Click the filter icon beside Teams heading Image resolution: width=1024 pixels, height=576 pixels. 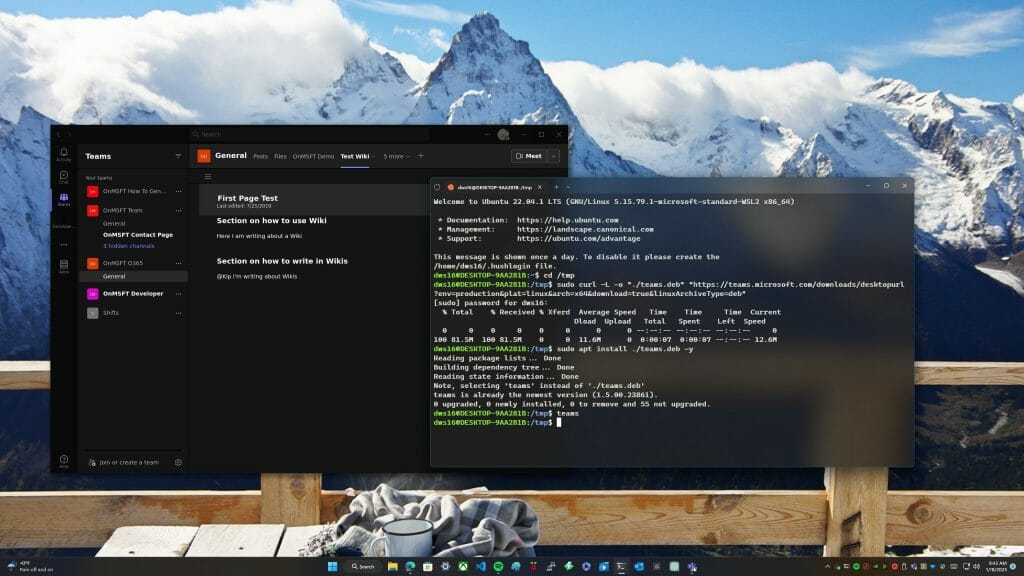[x=178, y=157]
